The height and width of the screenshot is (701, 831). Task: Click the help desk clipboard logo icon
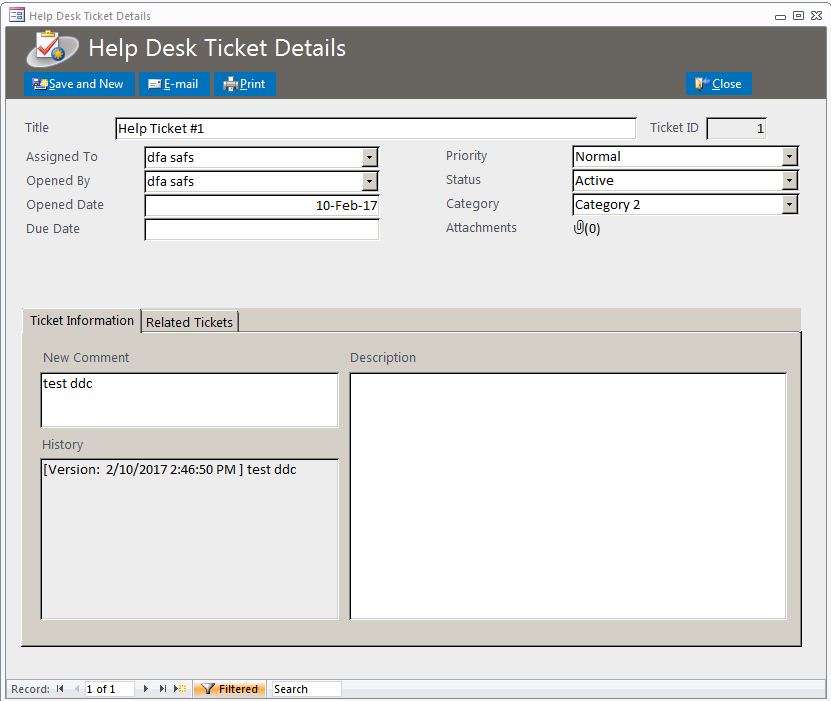pyautogui.click(x=52, y=49)
